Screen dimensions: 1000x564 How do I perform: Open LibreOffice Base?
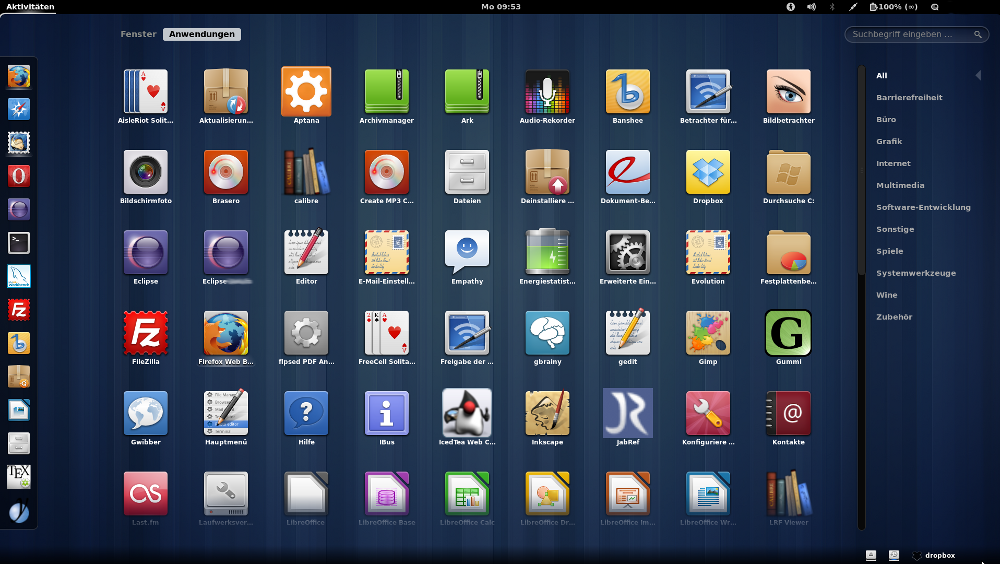point(386,498)
